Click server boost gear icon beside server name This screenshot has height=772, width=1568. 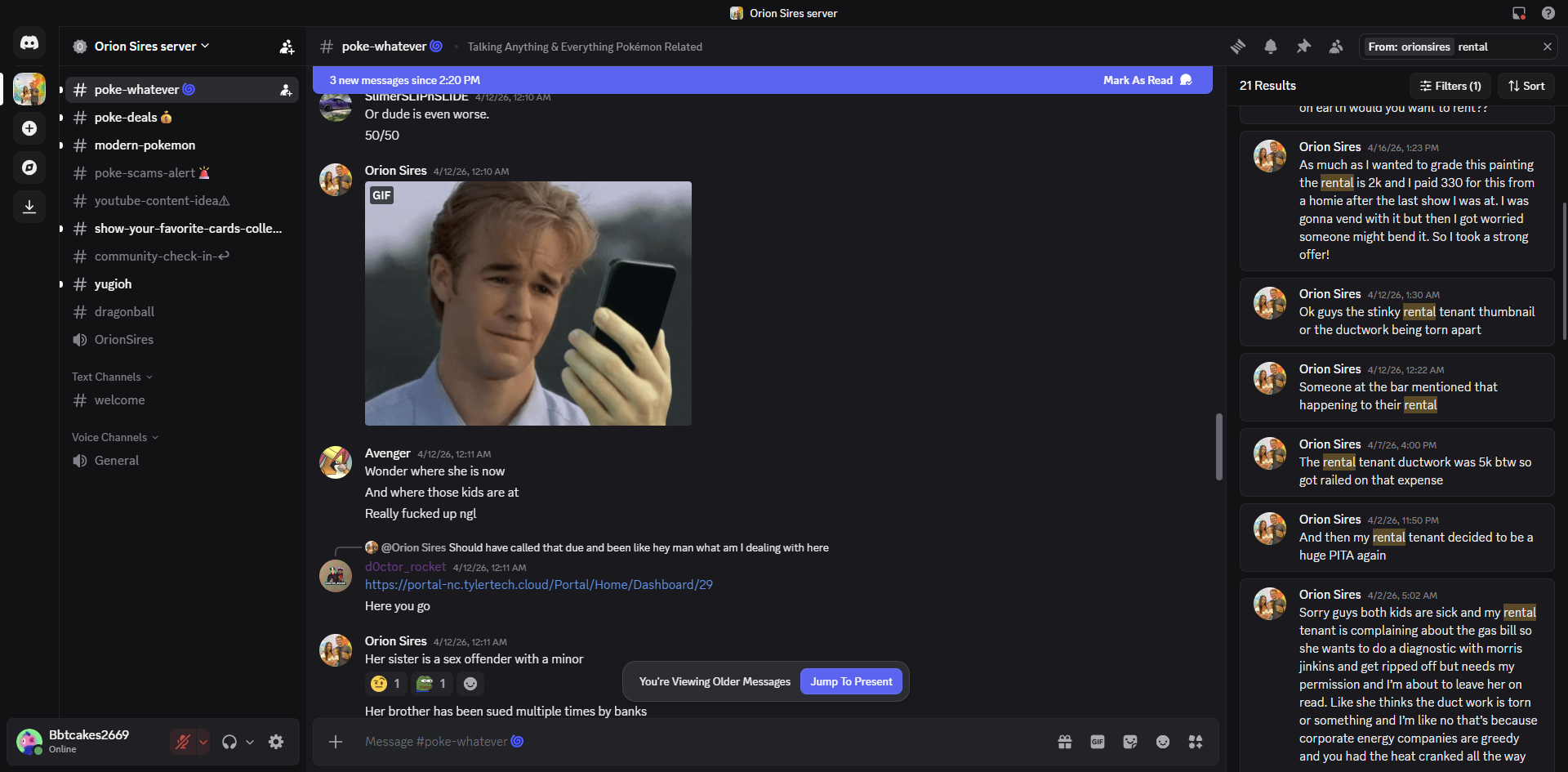pos(80,47)
